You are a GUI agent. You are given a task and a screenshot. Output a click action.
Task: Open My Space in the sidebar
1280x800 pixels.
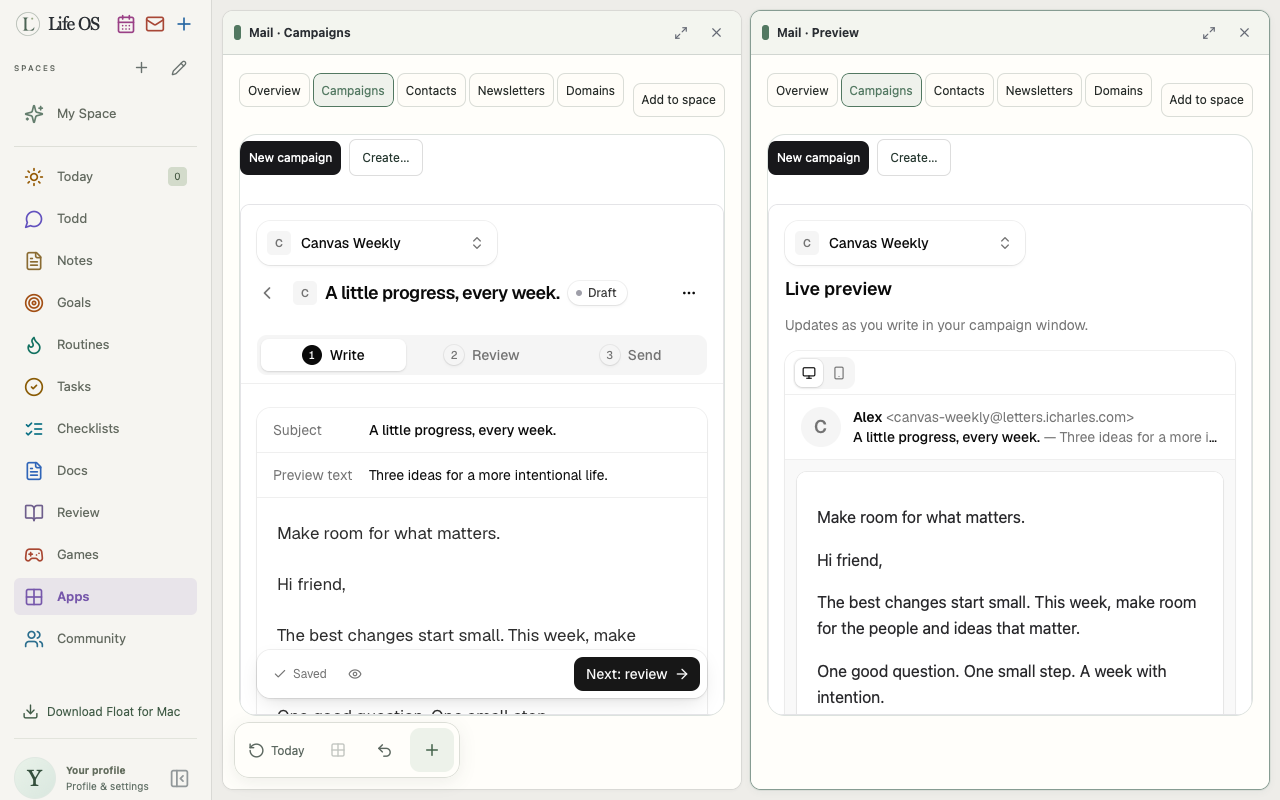[105, 114]
